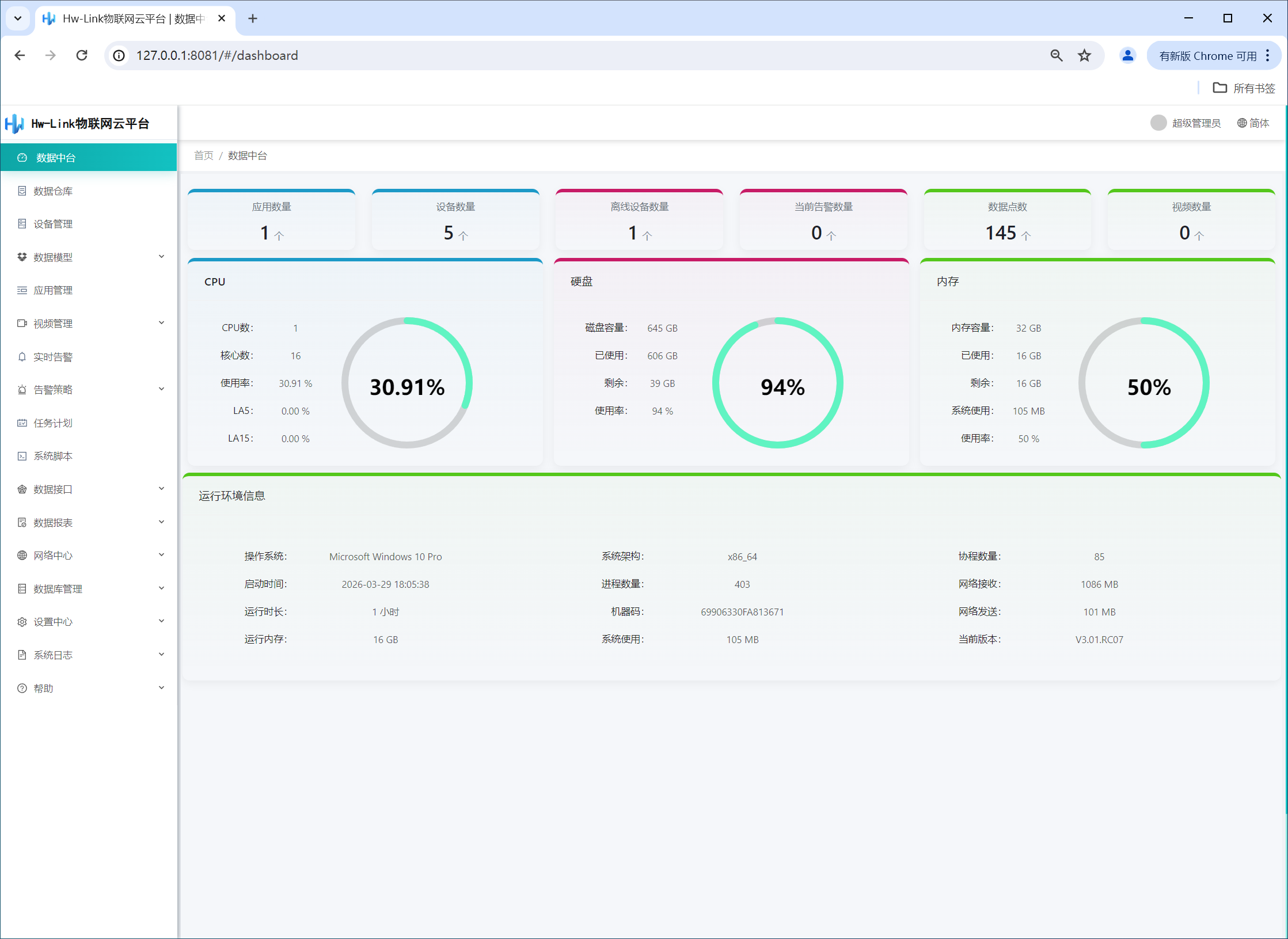Expand the 数据模型 submenu chevron

point(162,257)
